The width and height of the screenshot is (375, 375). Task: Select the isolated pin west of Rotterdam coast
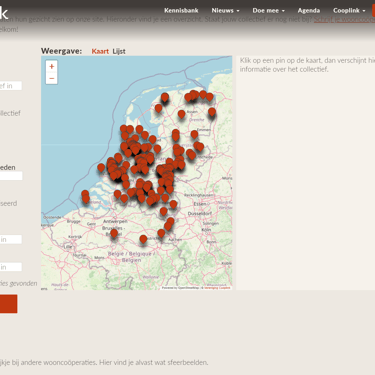[x=101, y=168]
